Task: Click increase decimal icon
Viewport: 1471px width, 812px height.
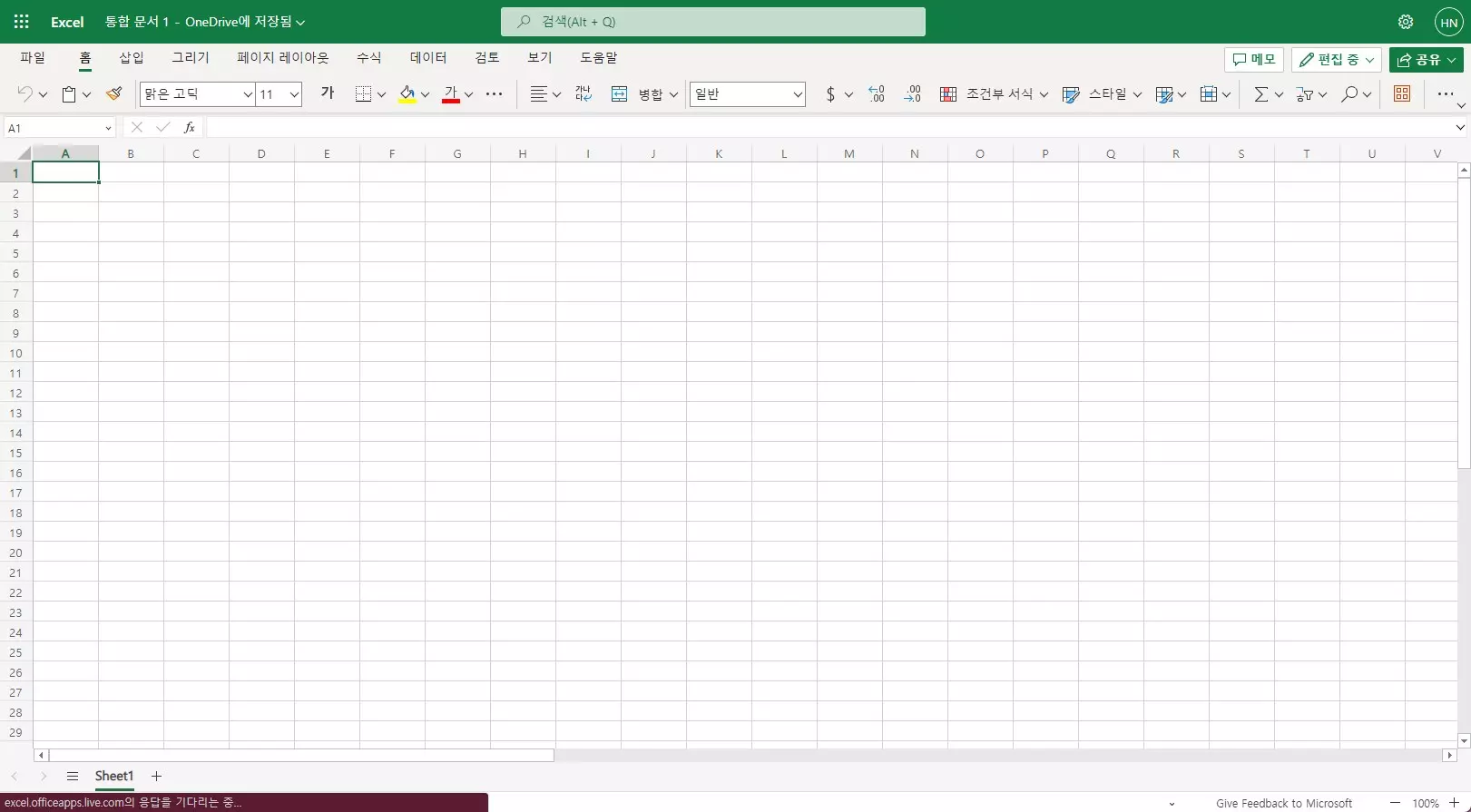Action: [x=877, y=93]
